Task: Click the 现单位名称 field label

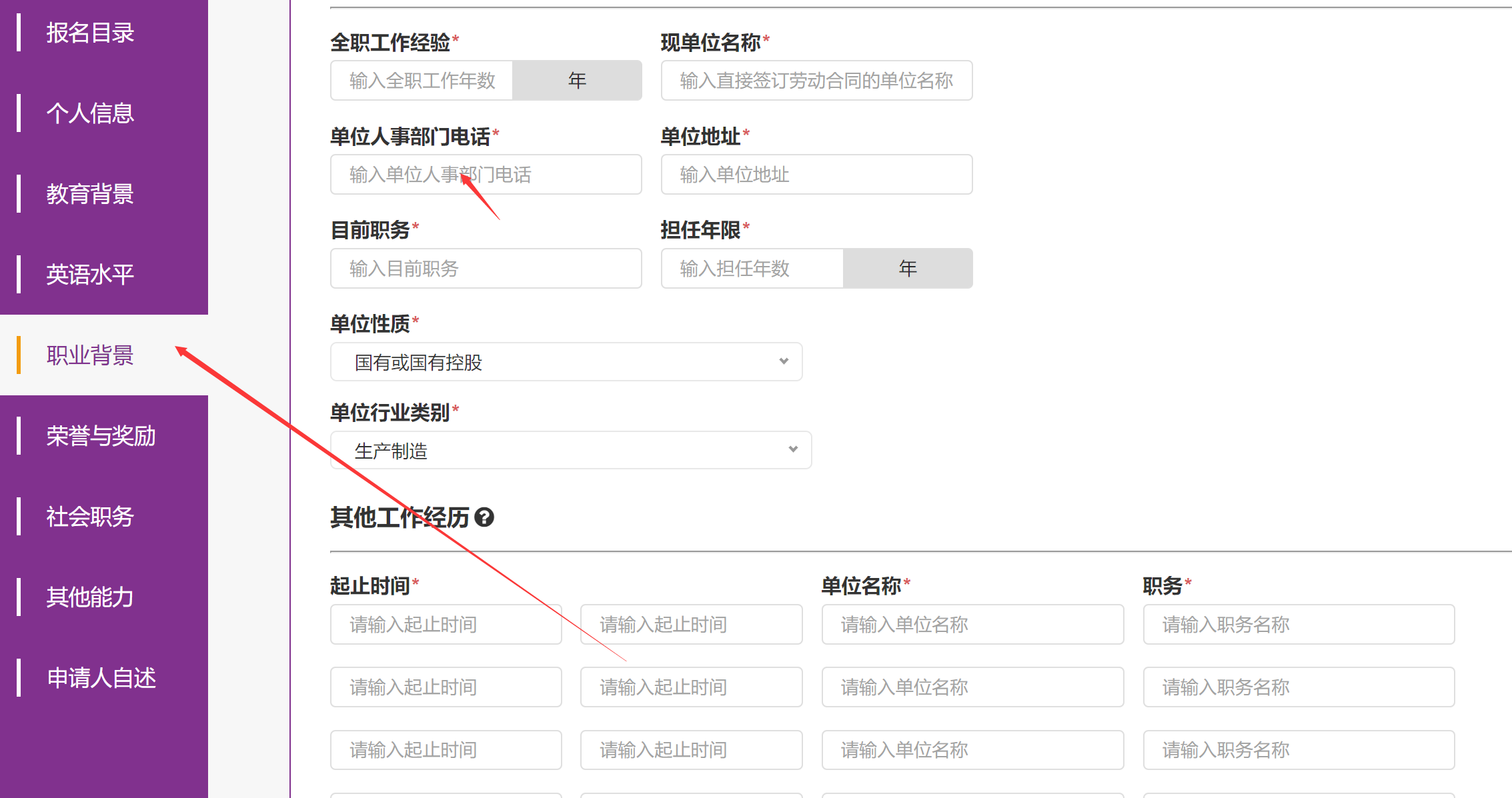Action: click(711, 43)
